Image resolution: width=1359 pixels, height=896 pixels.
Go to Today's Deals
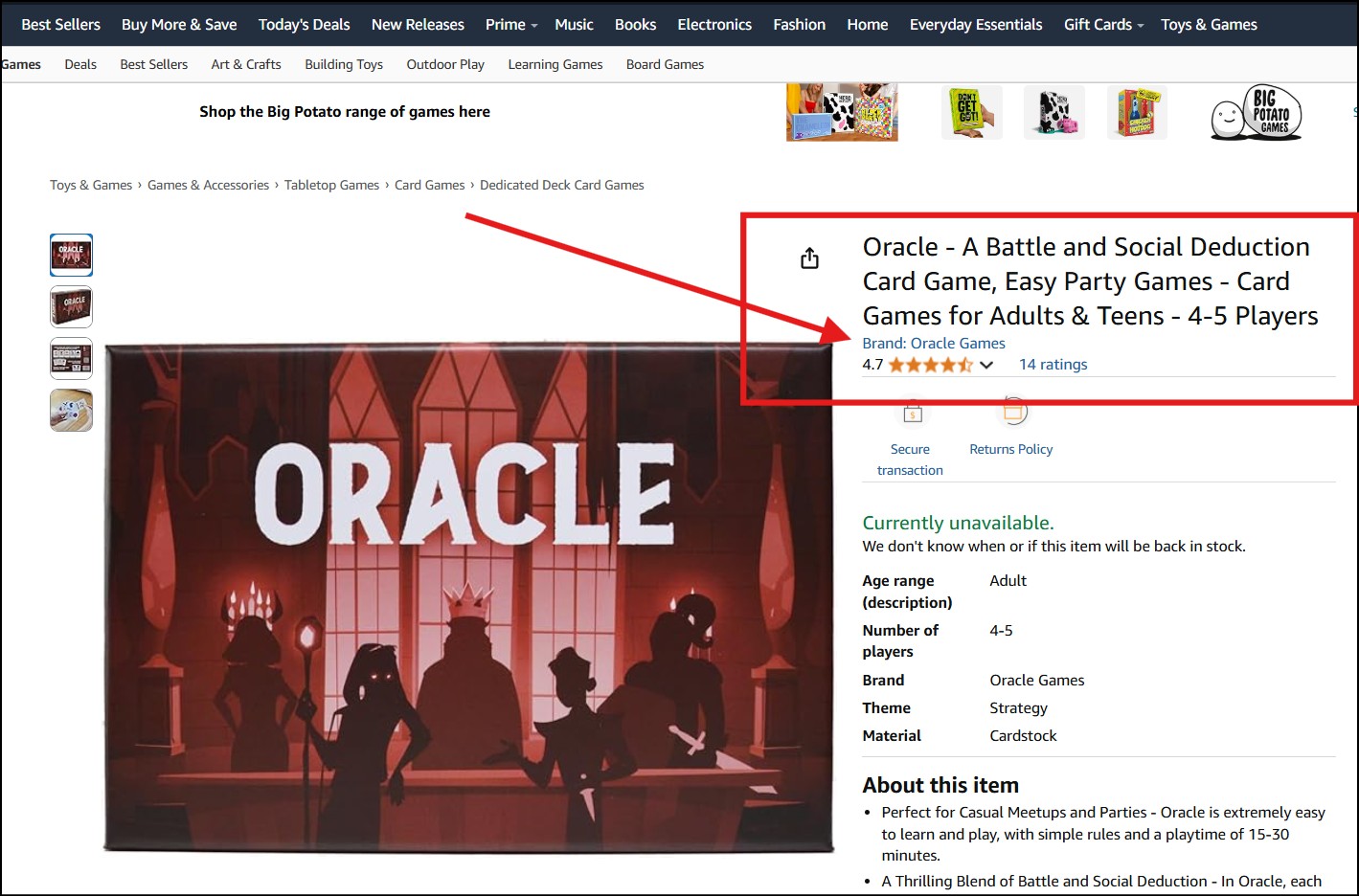tap(304, 25)
